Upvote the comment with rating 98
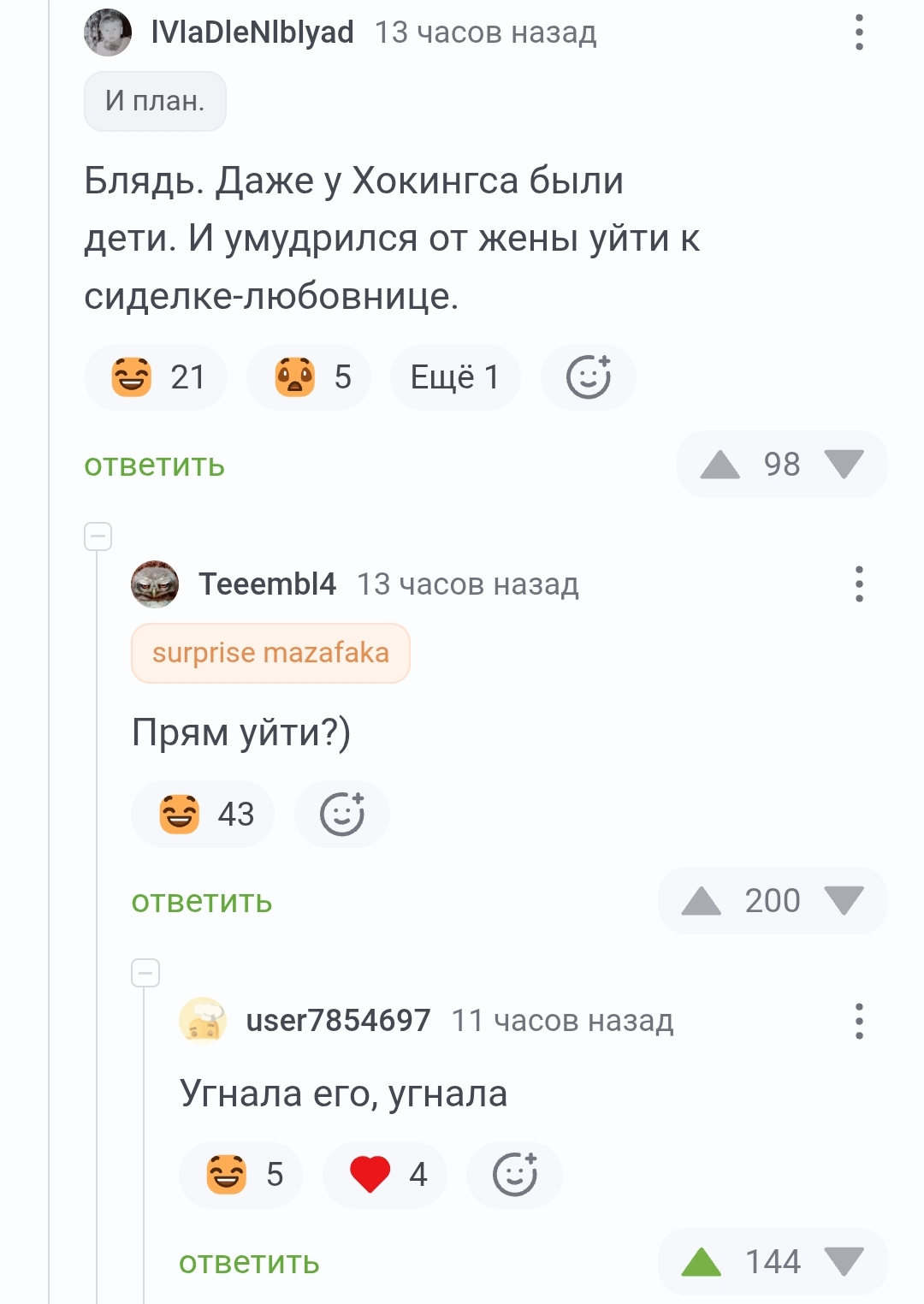 click(720, 465)
